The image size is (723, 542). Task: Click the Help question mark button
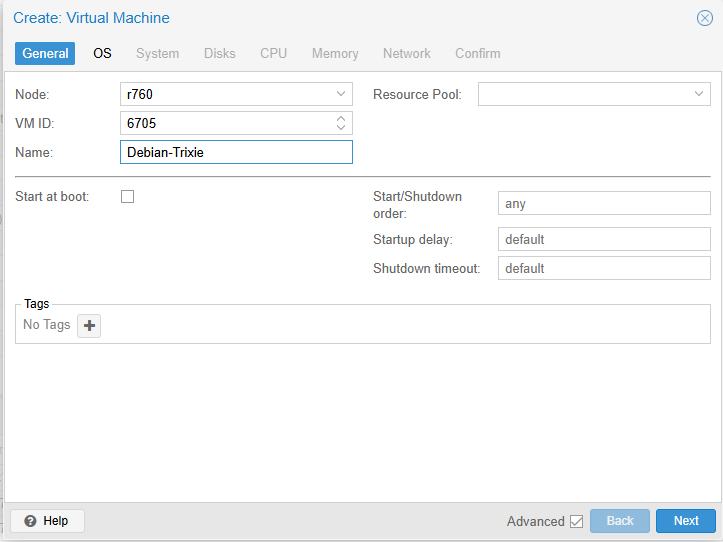tap(47, 521)
